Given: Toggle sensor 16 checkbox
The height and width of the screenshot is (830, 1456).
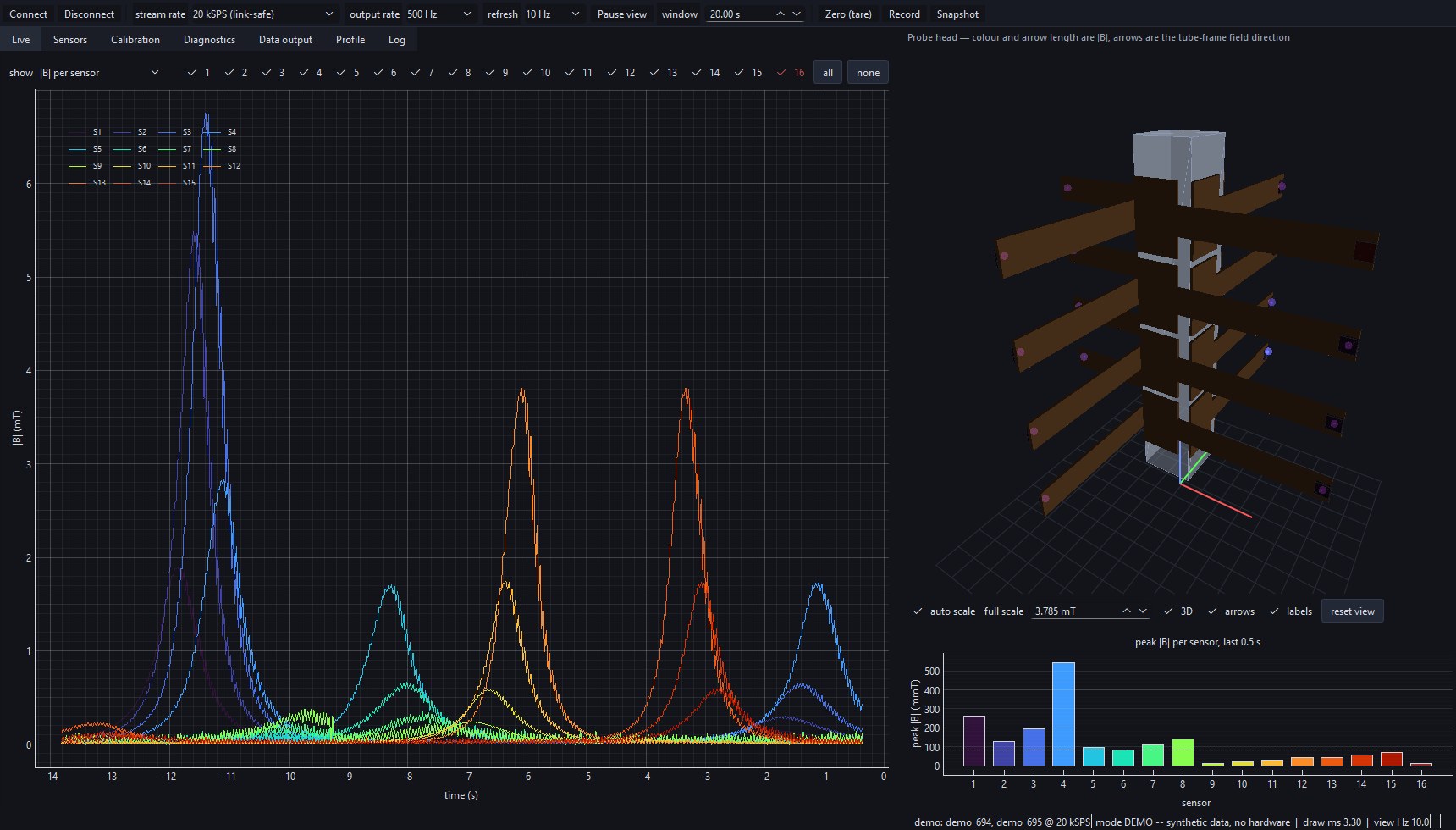Looking at the screenshot, I should pyautogui.click(x=791, y=73).
